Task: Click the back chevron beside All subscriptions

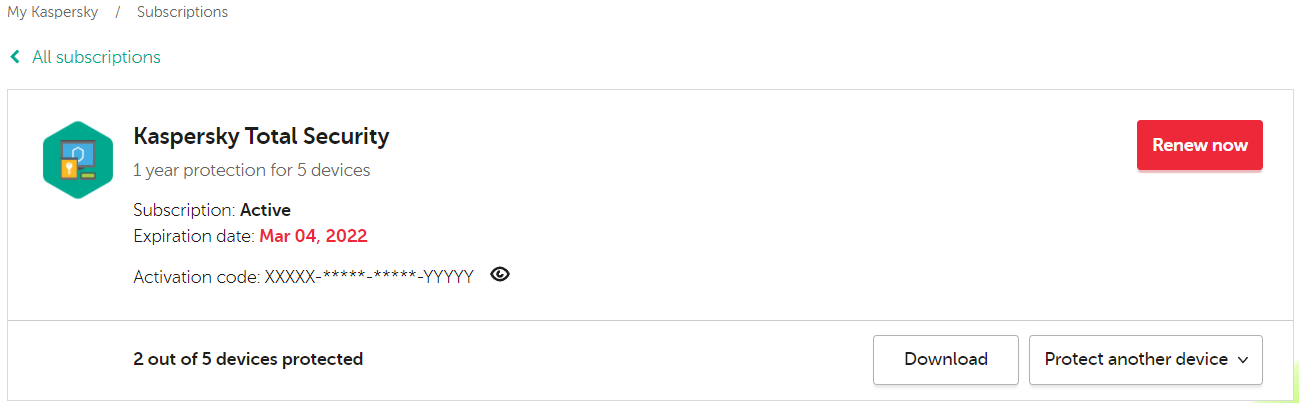Action: point(15,57)
